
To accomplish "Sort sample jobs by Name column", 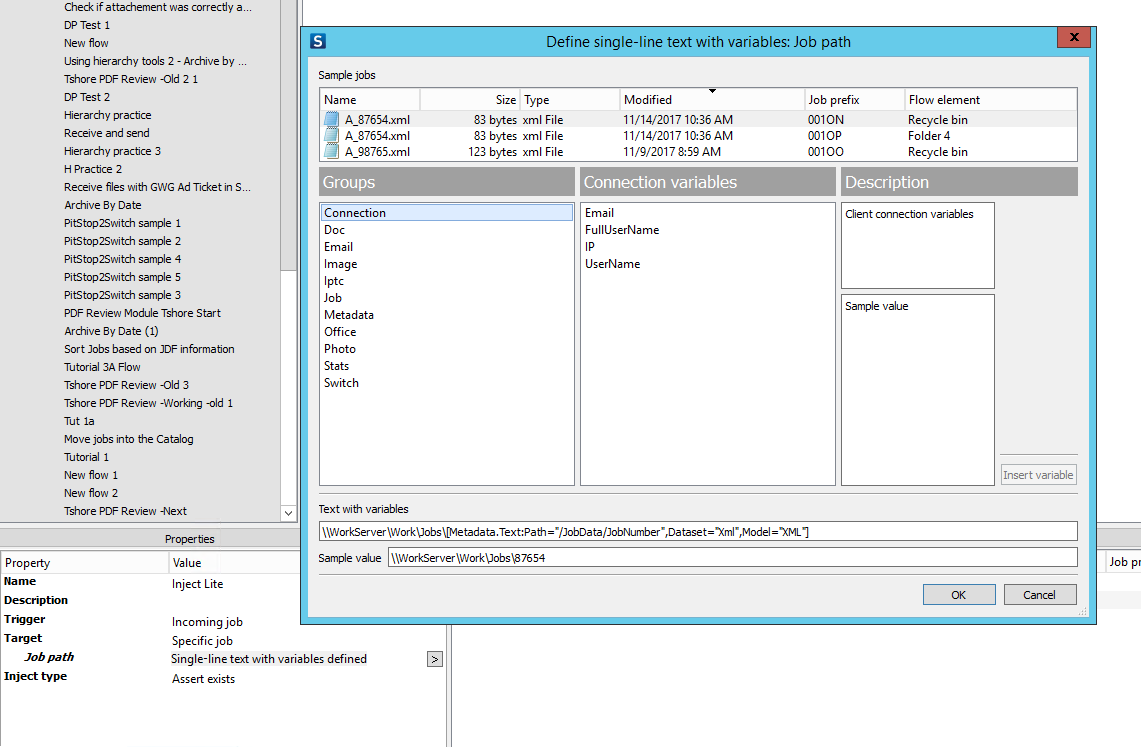I will [x=369, y=100].
